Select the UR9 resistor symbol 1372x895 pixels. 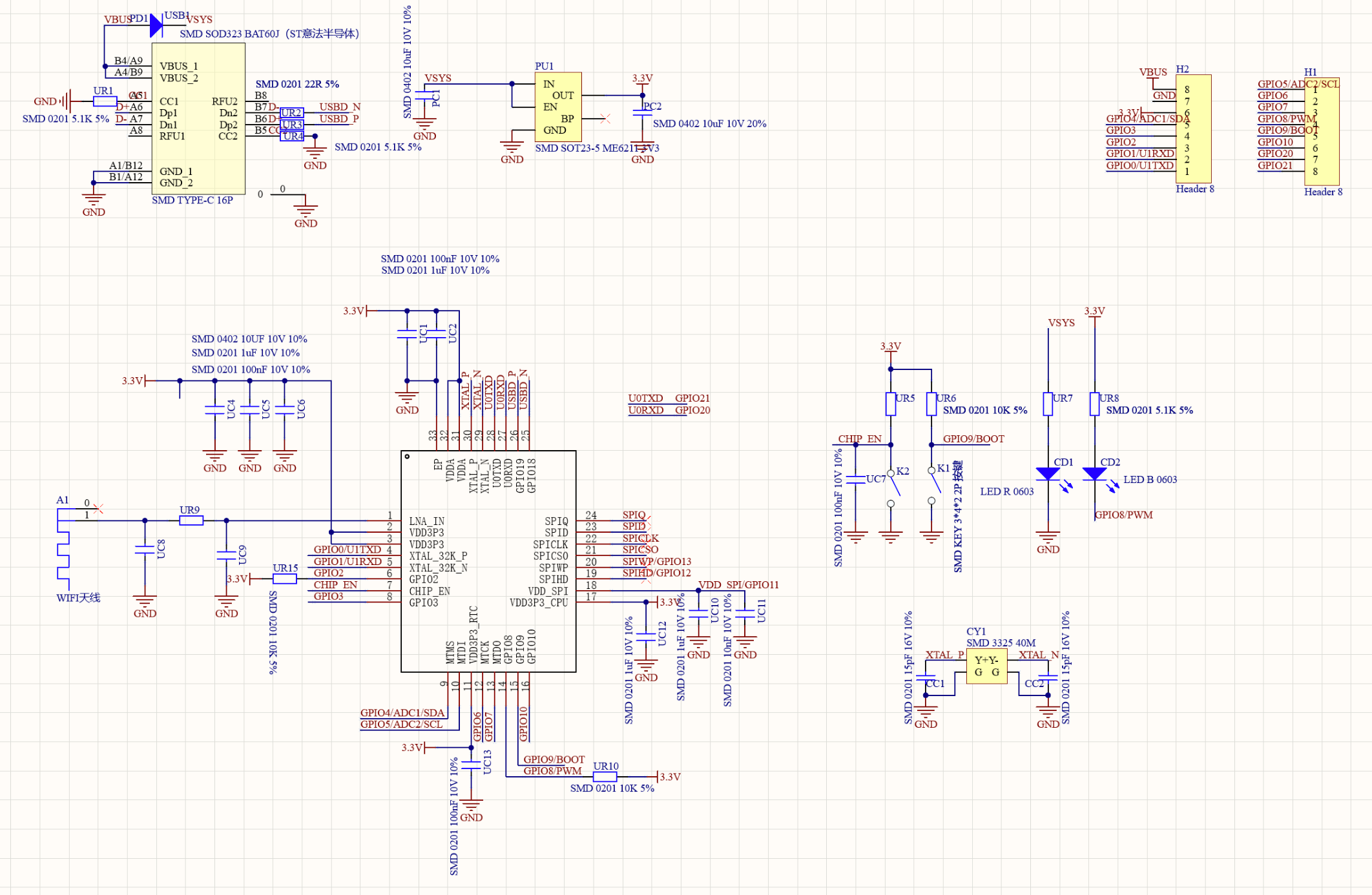(190, 519)
